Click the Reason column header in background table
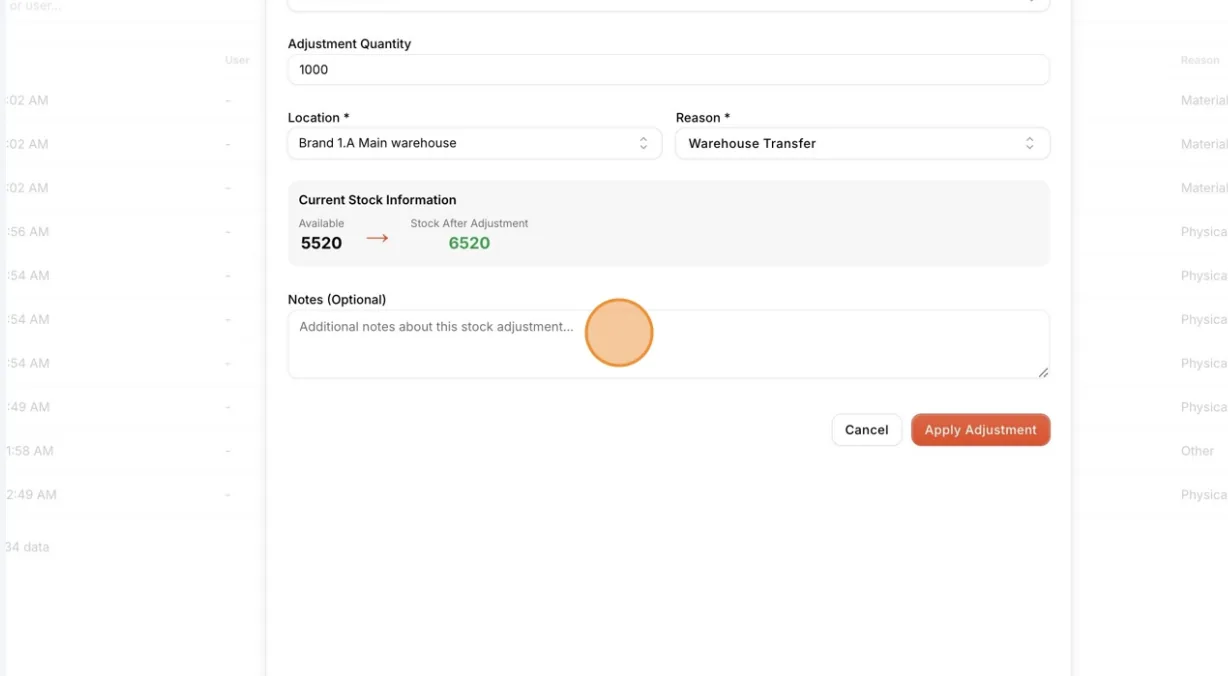 [1200, 60]
